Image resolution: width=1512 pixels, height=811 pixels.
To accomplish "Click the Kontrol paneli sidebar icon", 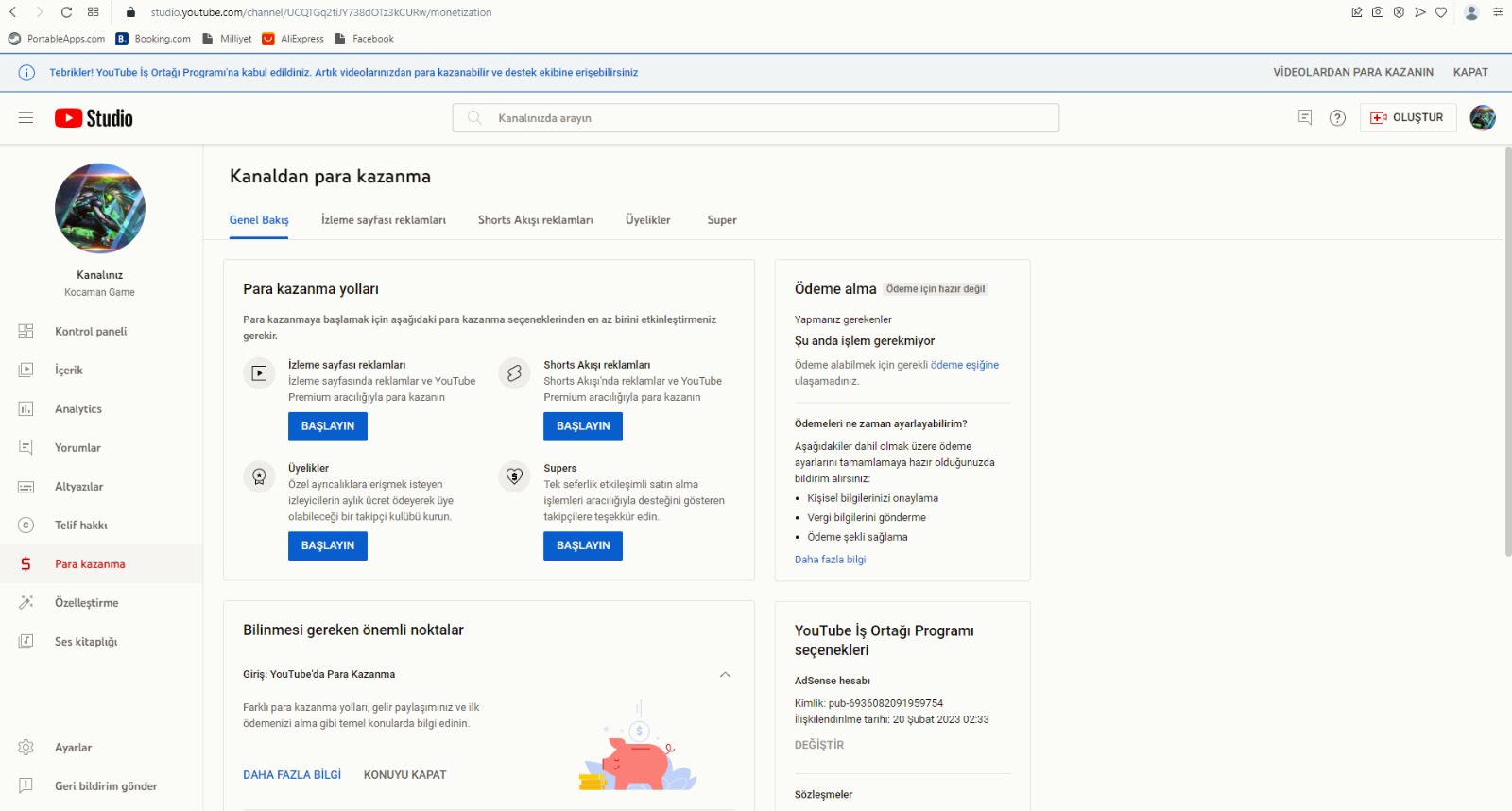I will (x=26, y=332).
